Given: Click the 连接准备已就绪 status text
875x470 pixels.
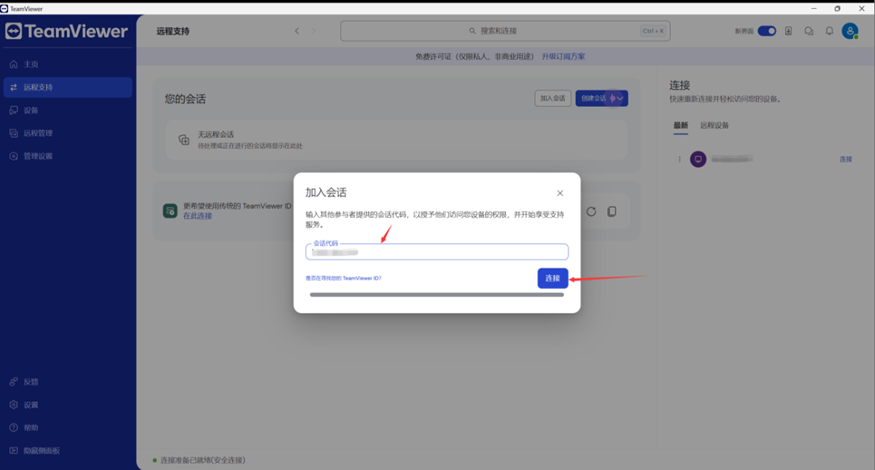Looking at the screenshot, I should (203, 460).
